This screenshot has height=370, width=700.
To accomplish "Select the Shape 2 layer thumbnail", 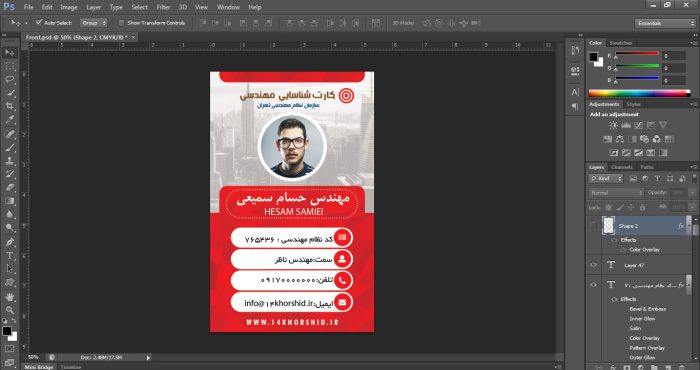I will [608, 226].
